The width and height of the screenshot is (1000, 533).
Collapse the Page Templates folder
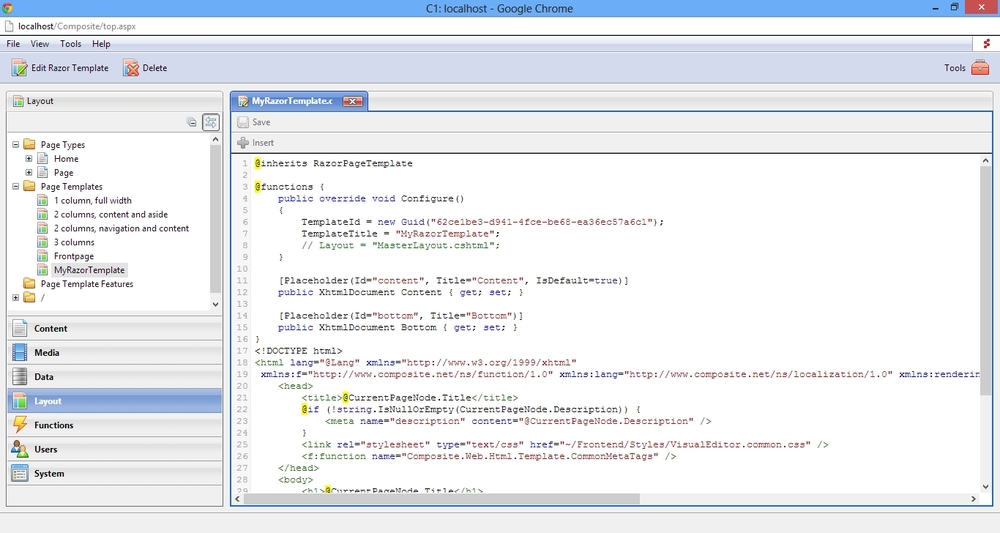(16, 187)
